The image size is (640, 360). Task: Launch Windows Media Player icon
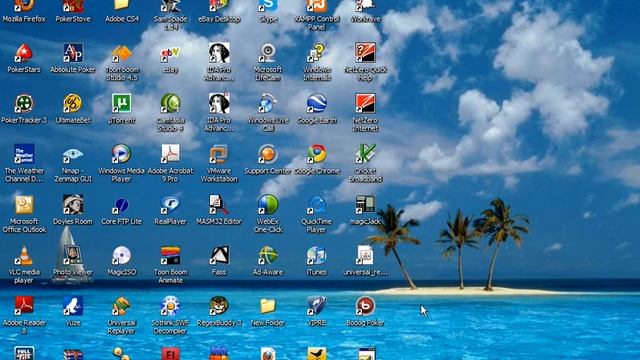(122, 154)
